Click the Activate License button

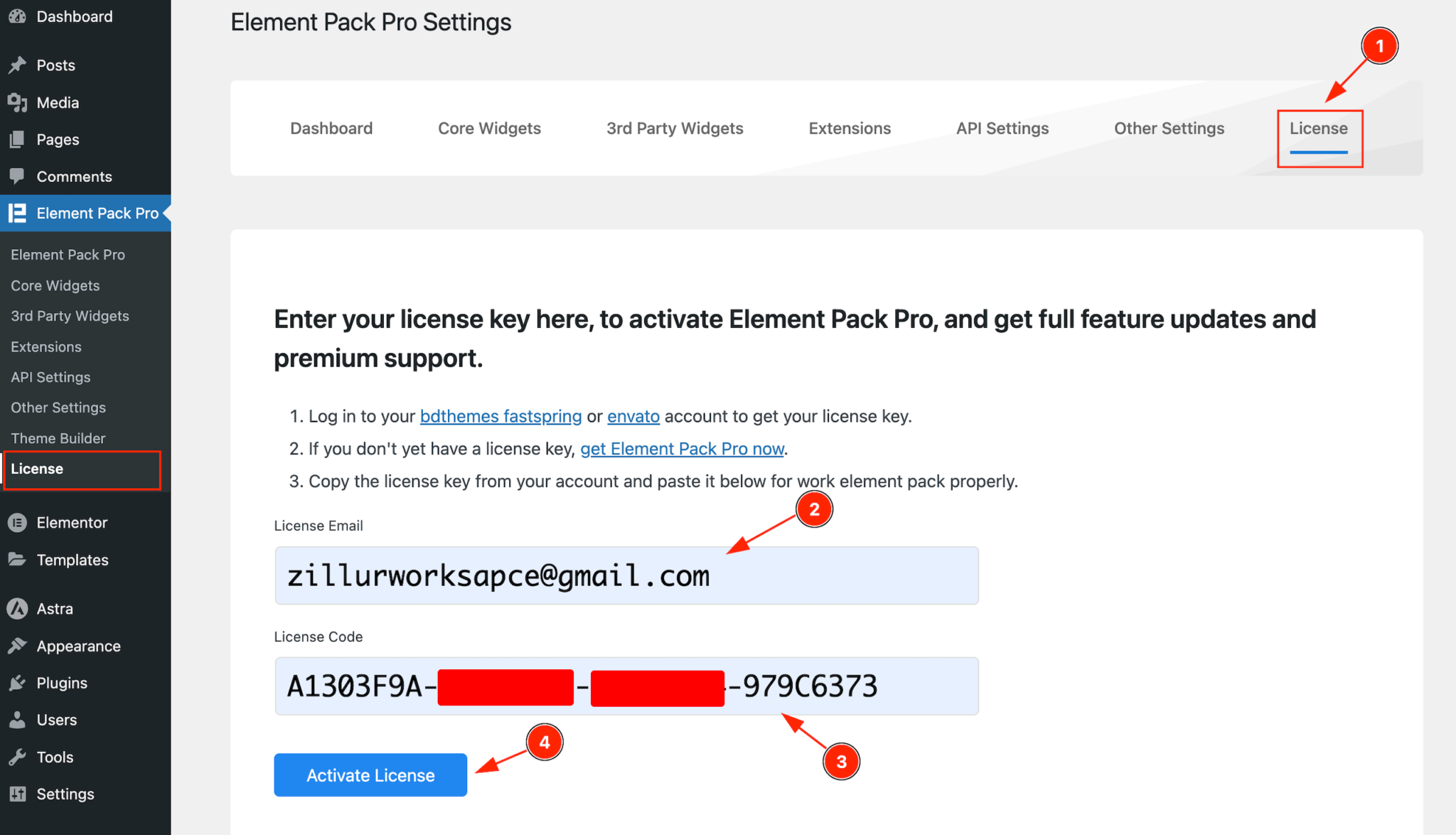pyautogui.click(x=370, y=775)
